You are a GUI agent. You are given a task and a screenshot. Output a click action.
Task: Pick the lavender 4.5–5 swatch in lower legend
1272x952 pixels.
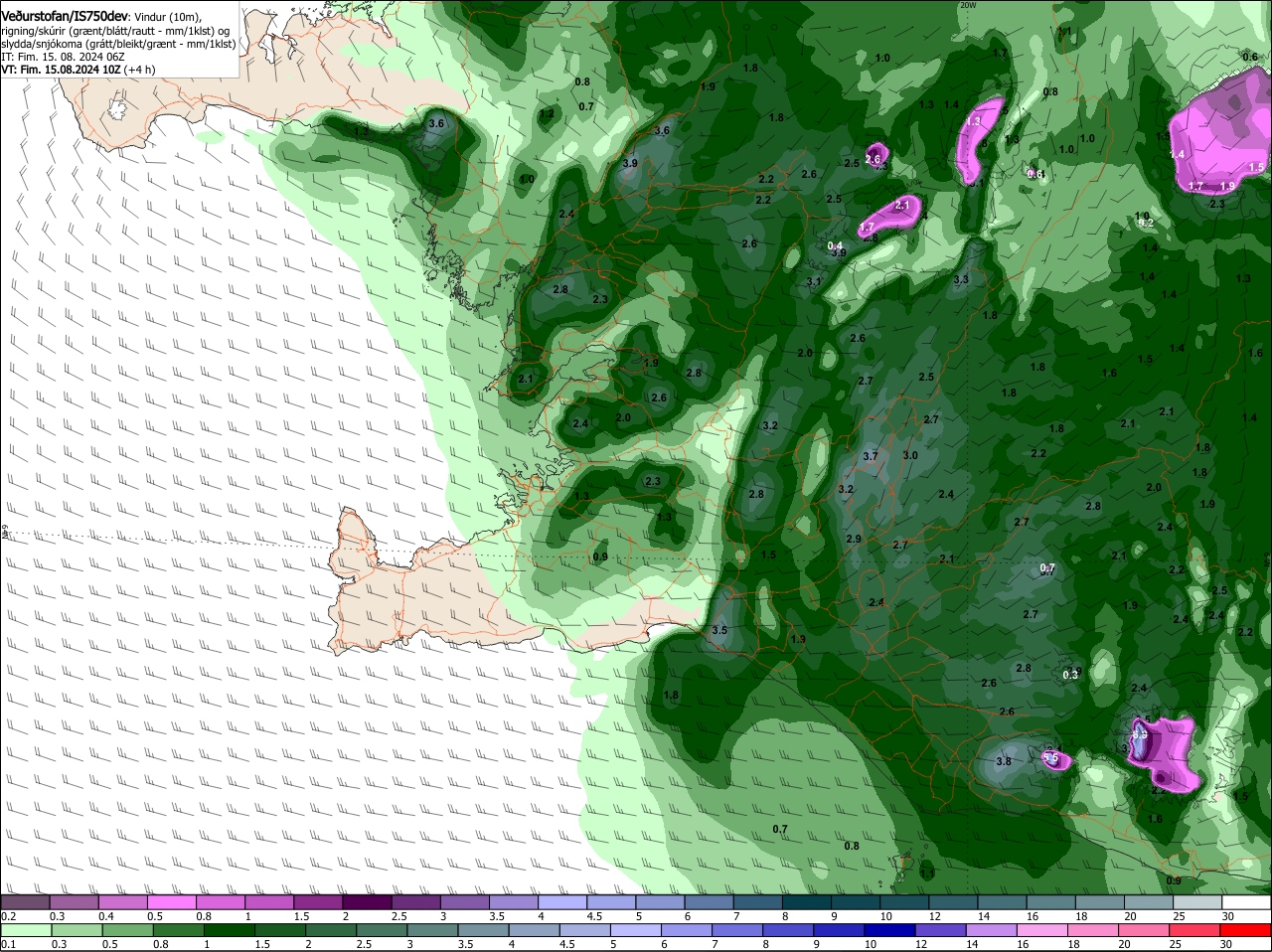[584, 930]
